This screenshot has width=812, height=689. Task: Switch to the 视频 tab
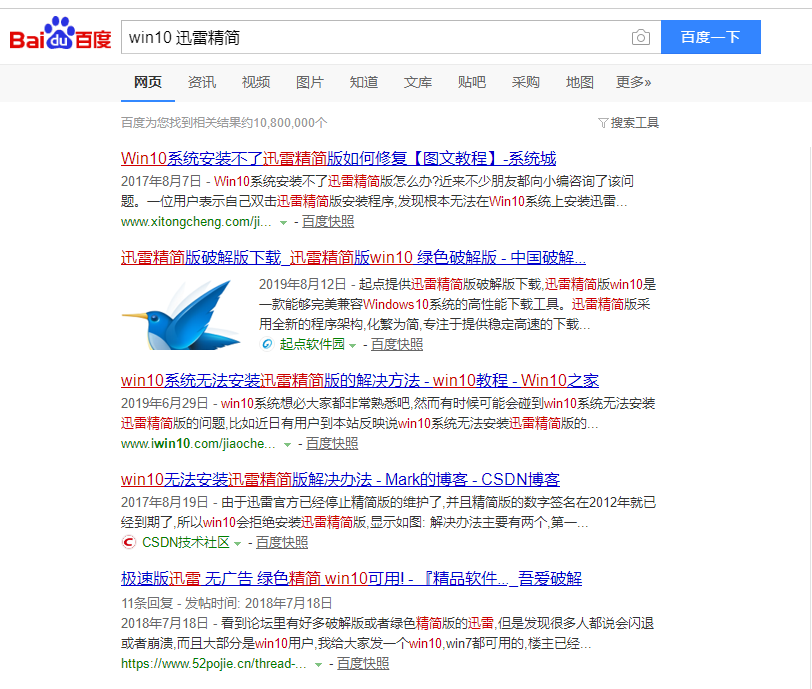point(256,82)
